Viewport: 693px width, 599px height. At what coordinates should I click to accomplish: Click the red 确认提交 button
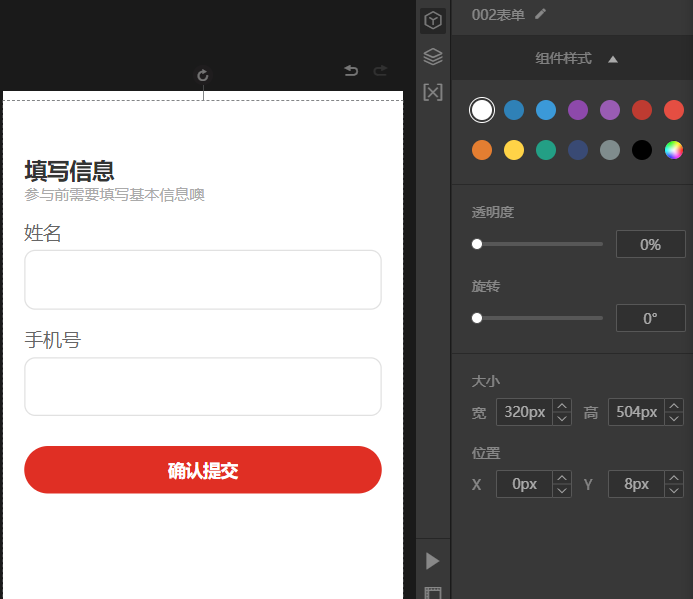tap(203, 470)
